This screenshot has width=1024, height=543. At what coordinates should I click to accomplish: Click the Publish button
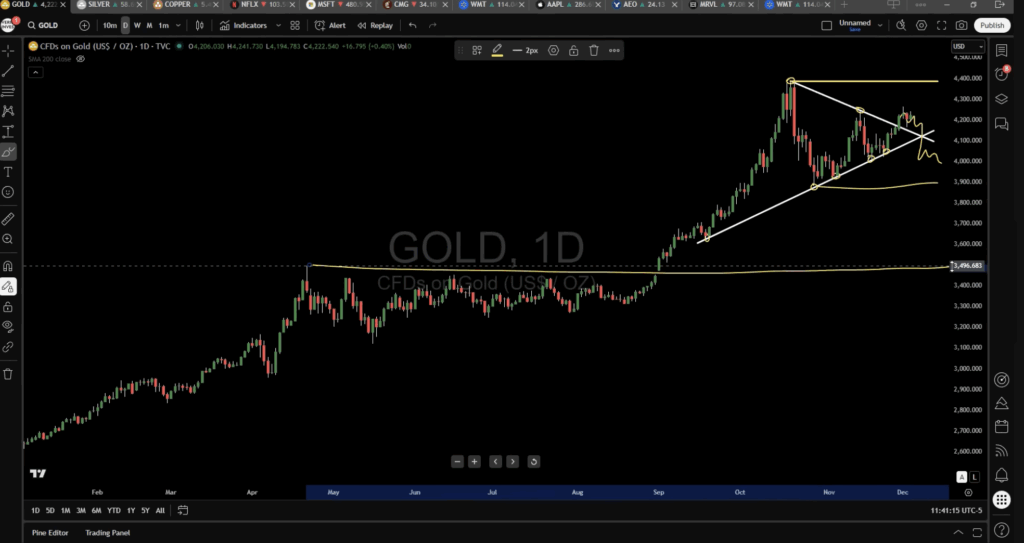(x=991, y=25)
